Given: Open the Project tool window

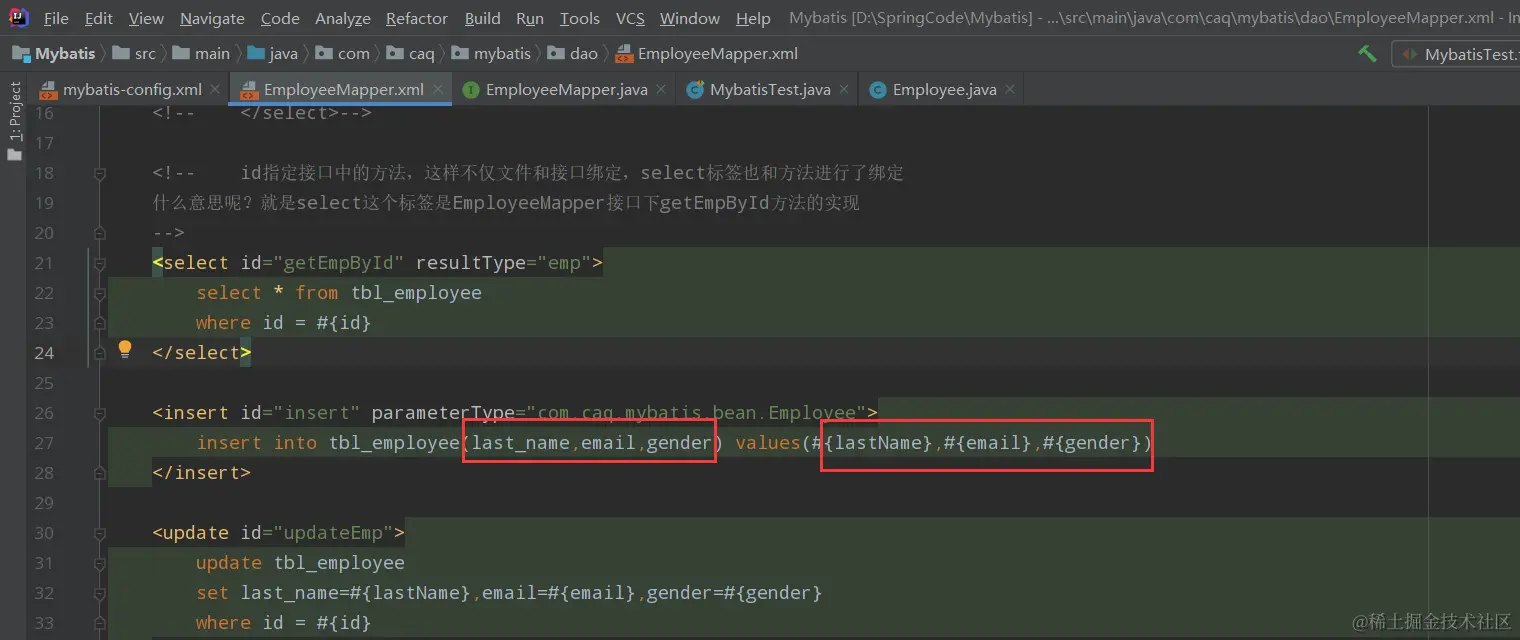Looking at the screenshot, I should [x=14, y=122].
